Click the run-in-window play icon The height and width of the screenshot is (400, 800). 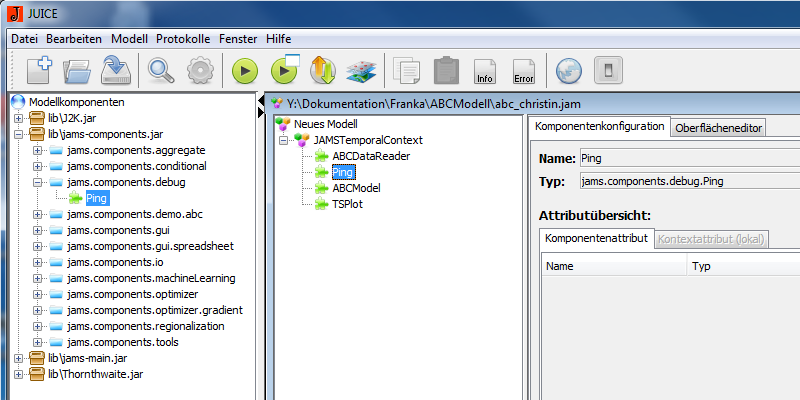[285, 70]
